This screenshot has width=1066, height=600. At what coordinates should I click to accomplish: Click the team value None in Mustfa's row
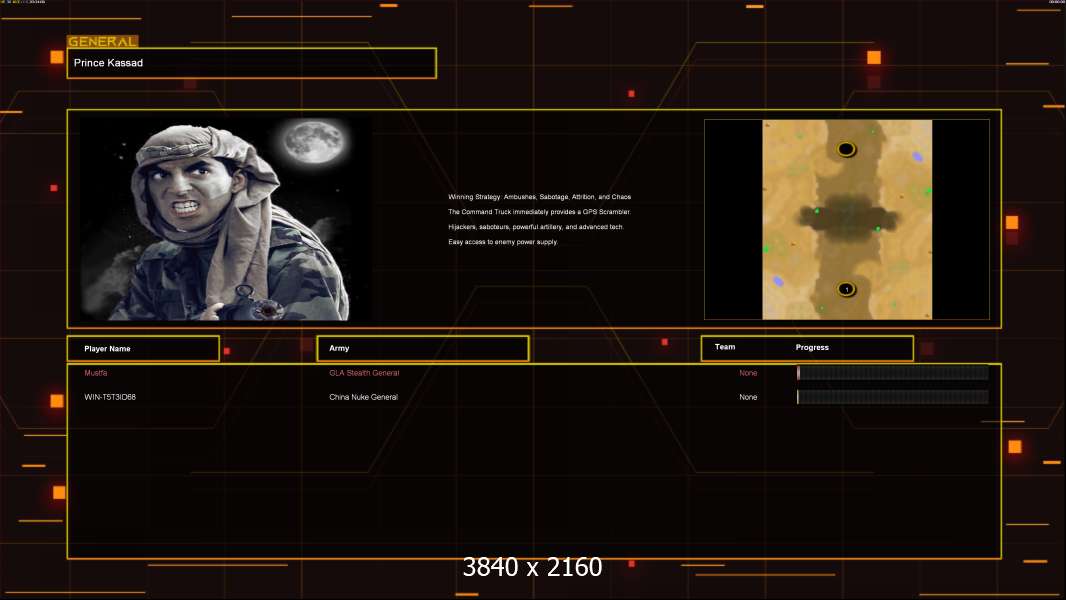coord(748,373)
